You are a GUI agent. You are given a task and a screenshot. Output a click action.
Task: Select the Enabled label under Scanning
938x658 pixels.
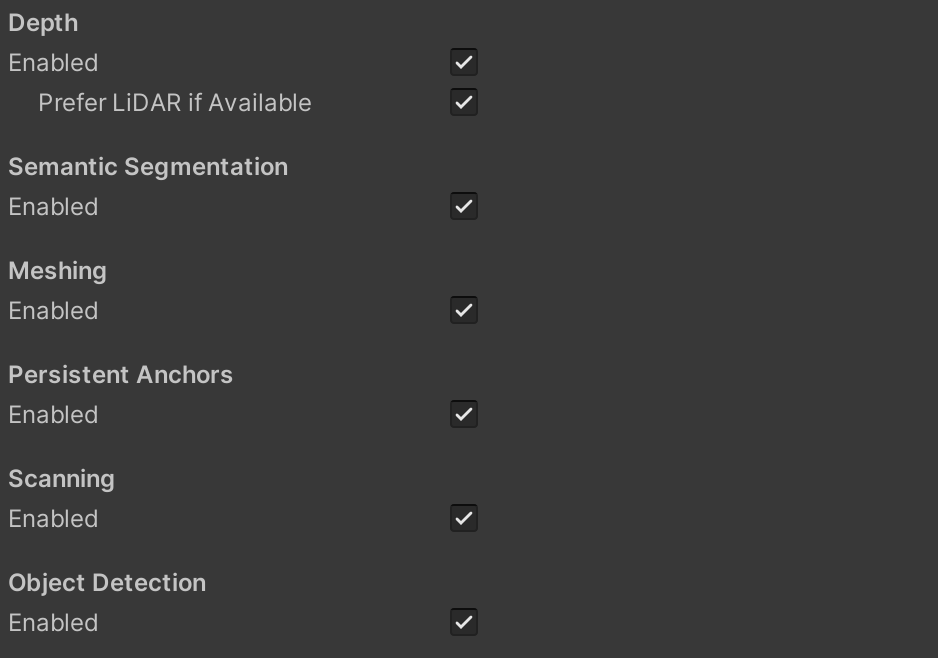click(x=53, y=518)
